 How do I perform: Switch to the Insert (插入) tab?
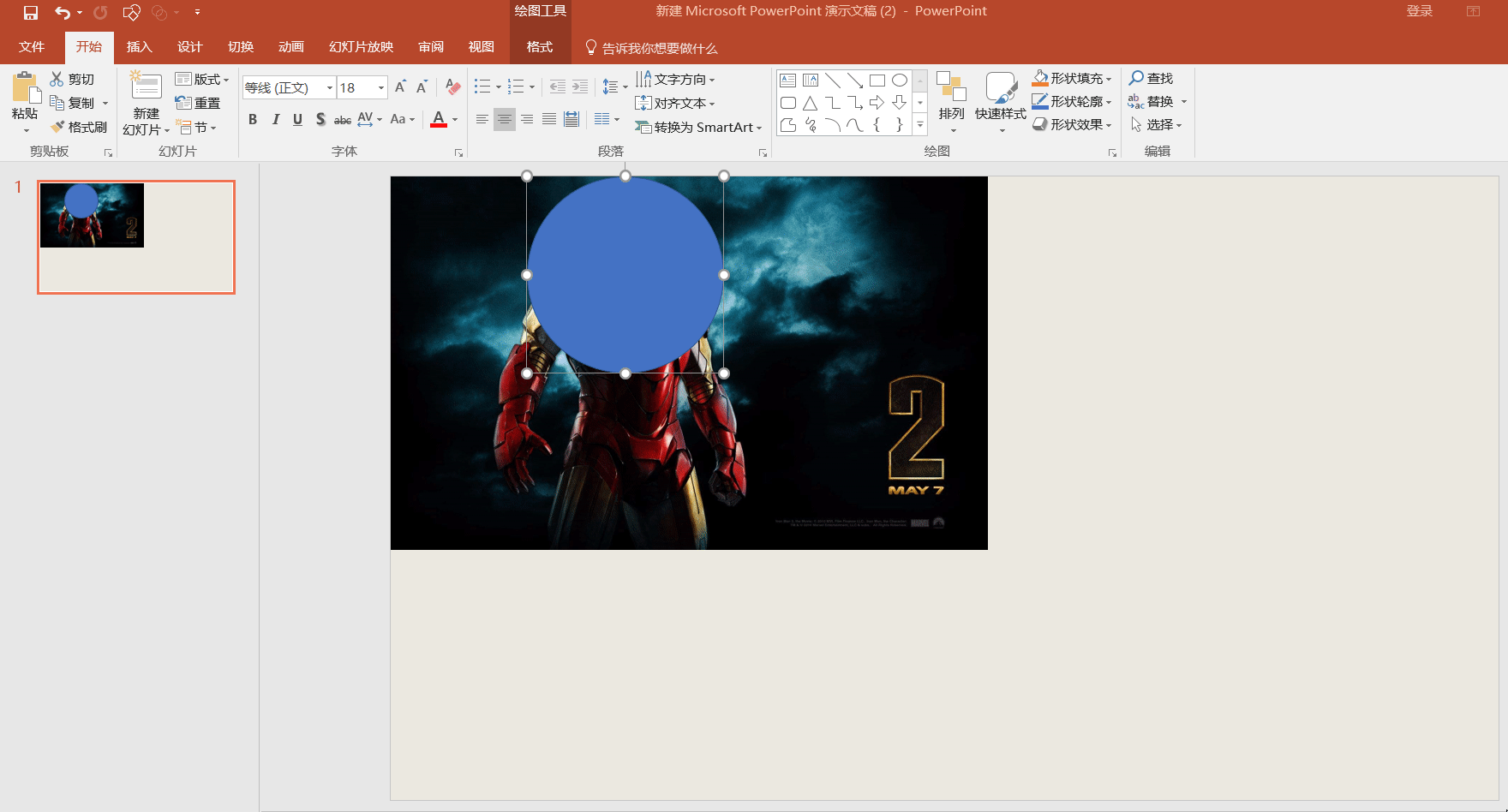pyautogui.click(x=139, y=46)
